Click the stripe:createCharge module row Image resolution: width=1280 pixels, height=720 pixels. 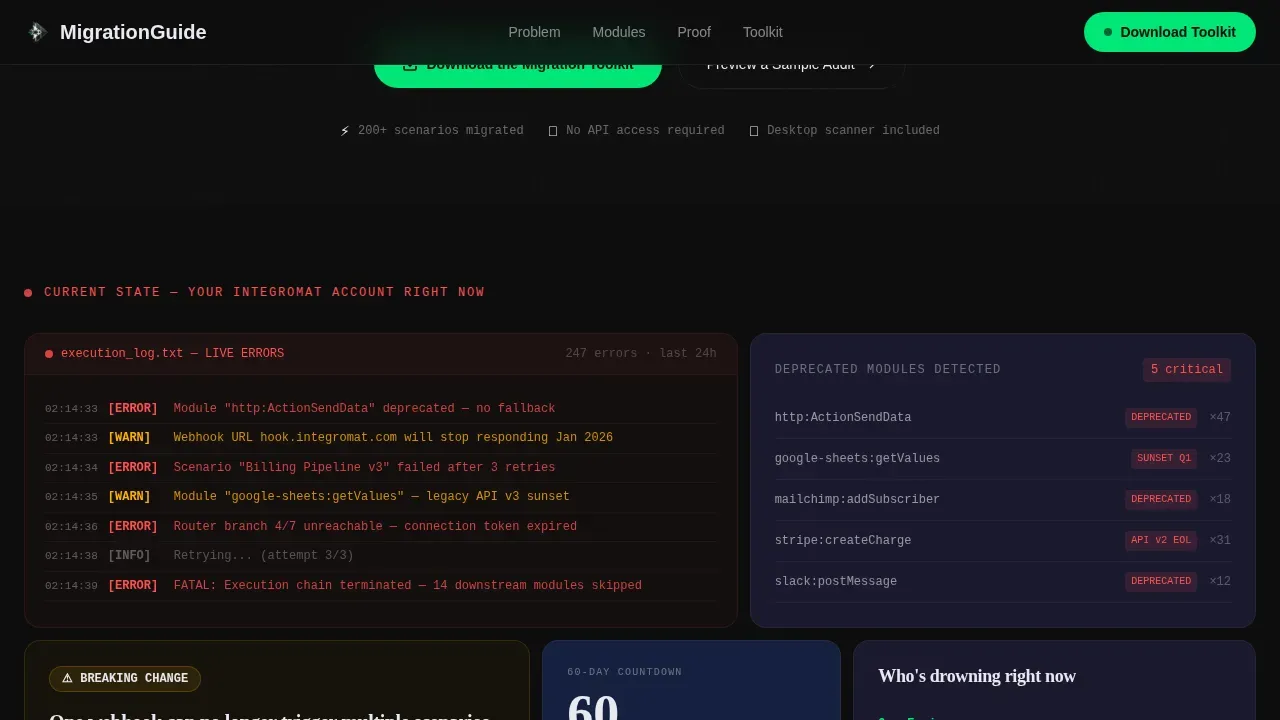pos(1003,541)
